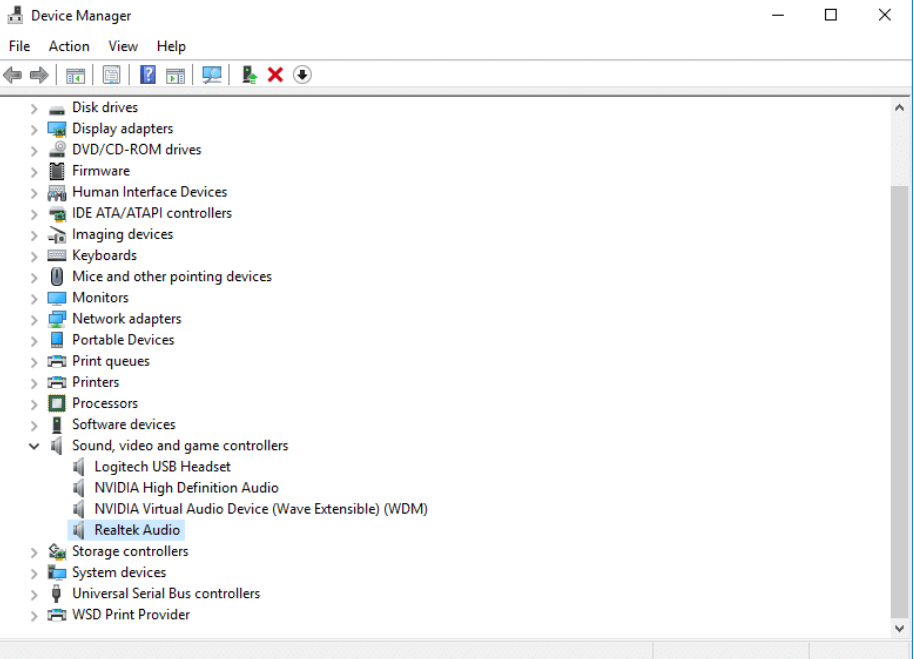Expand Universal Serial Bus controllers

tap(34, 594)
